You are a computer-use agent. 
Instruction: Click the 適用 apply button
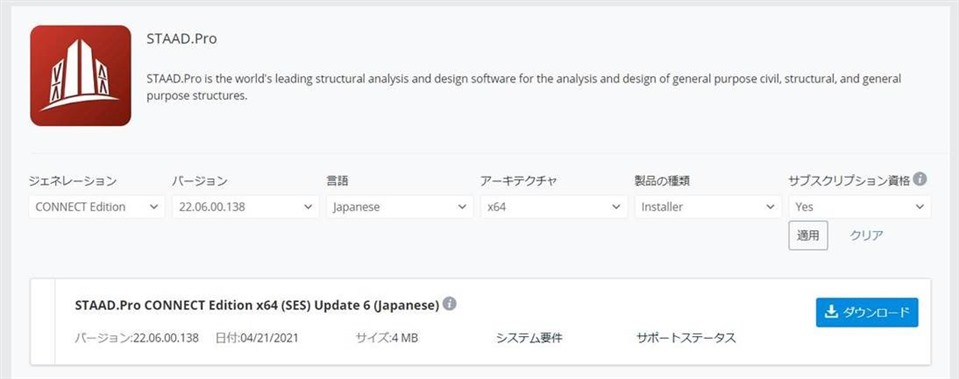(x=808, y=235)
